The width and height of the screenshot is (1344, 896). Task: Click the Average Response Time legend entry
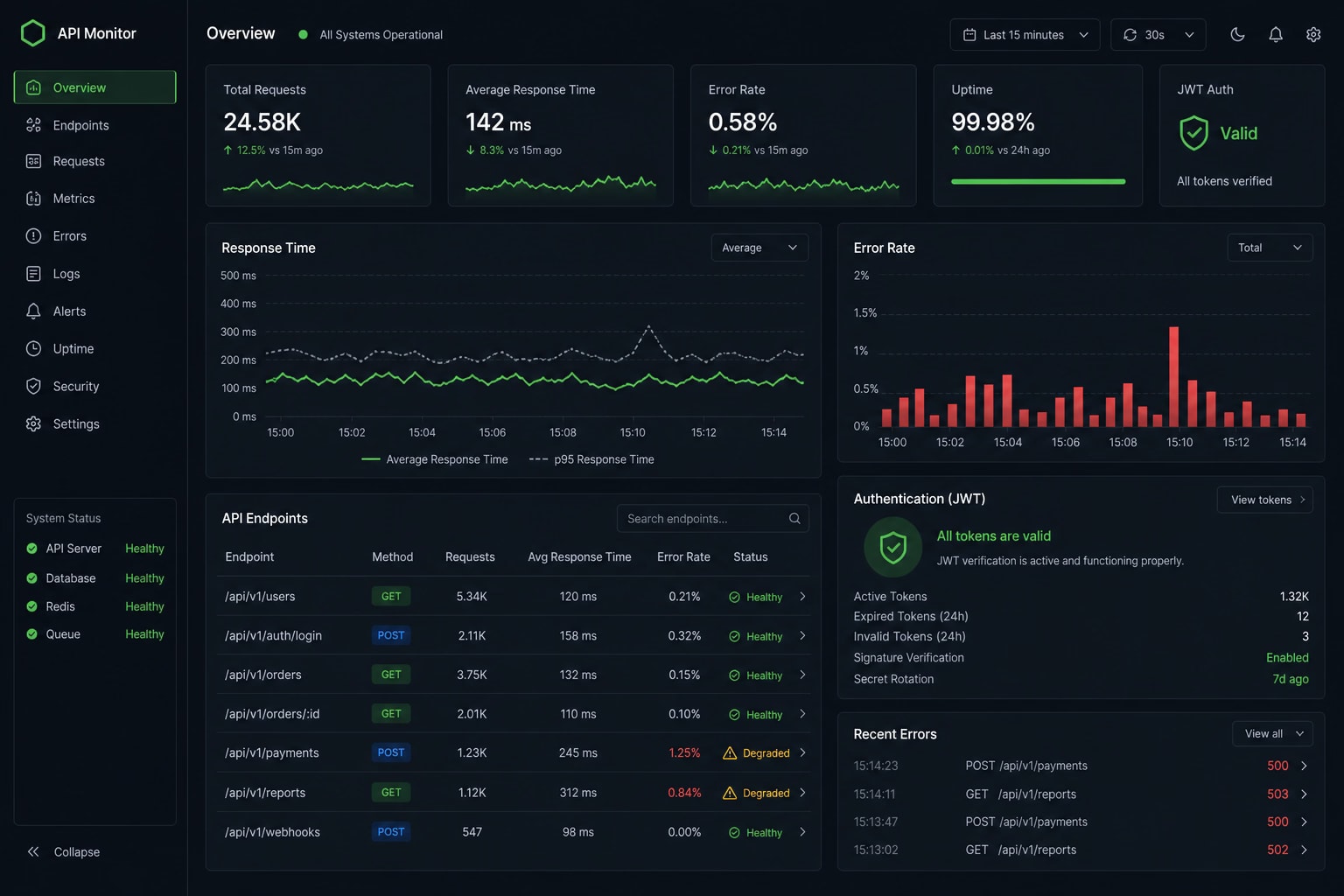click(435, 459)
